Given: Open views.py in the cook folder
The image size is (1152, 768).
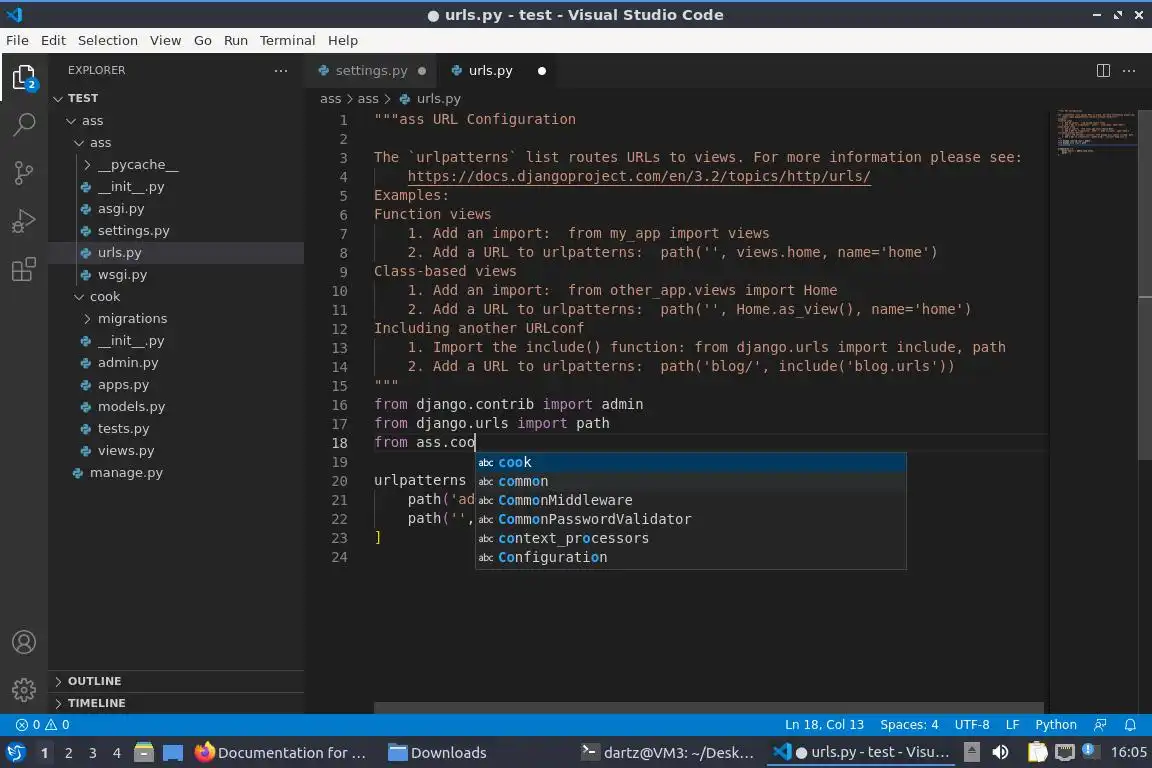Looking at the screenshot, I should click(x=176, y=451).
